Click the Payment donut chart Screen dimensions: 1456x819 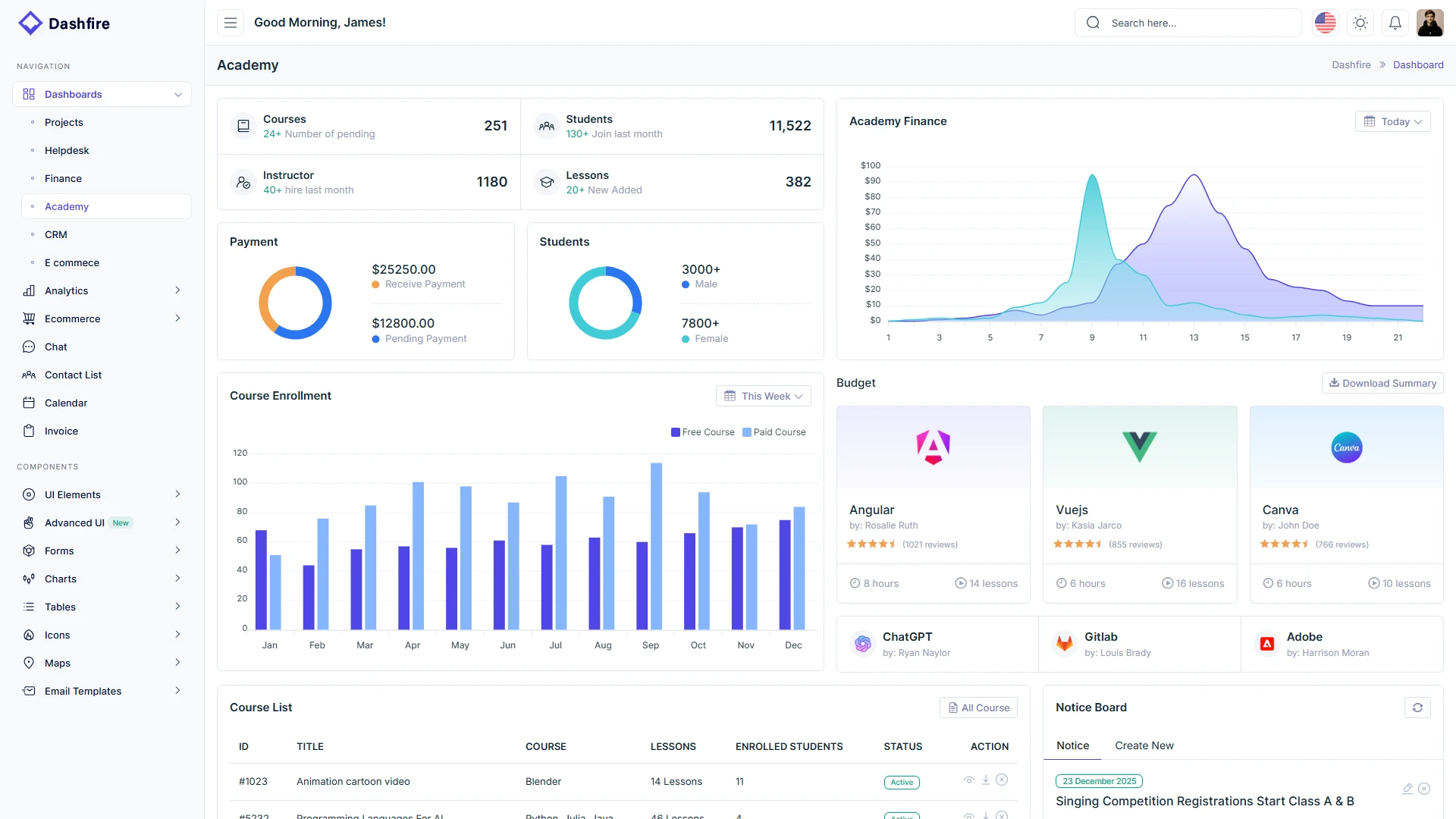pyautogui.click(x=295, y=303)
